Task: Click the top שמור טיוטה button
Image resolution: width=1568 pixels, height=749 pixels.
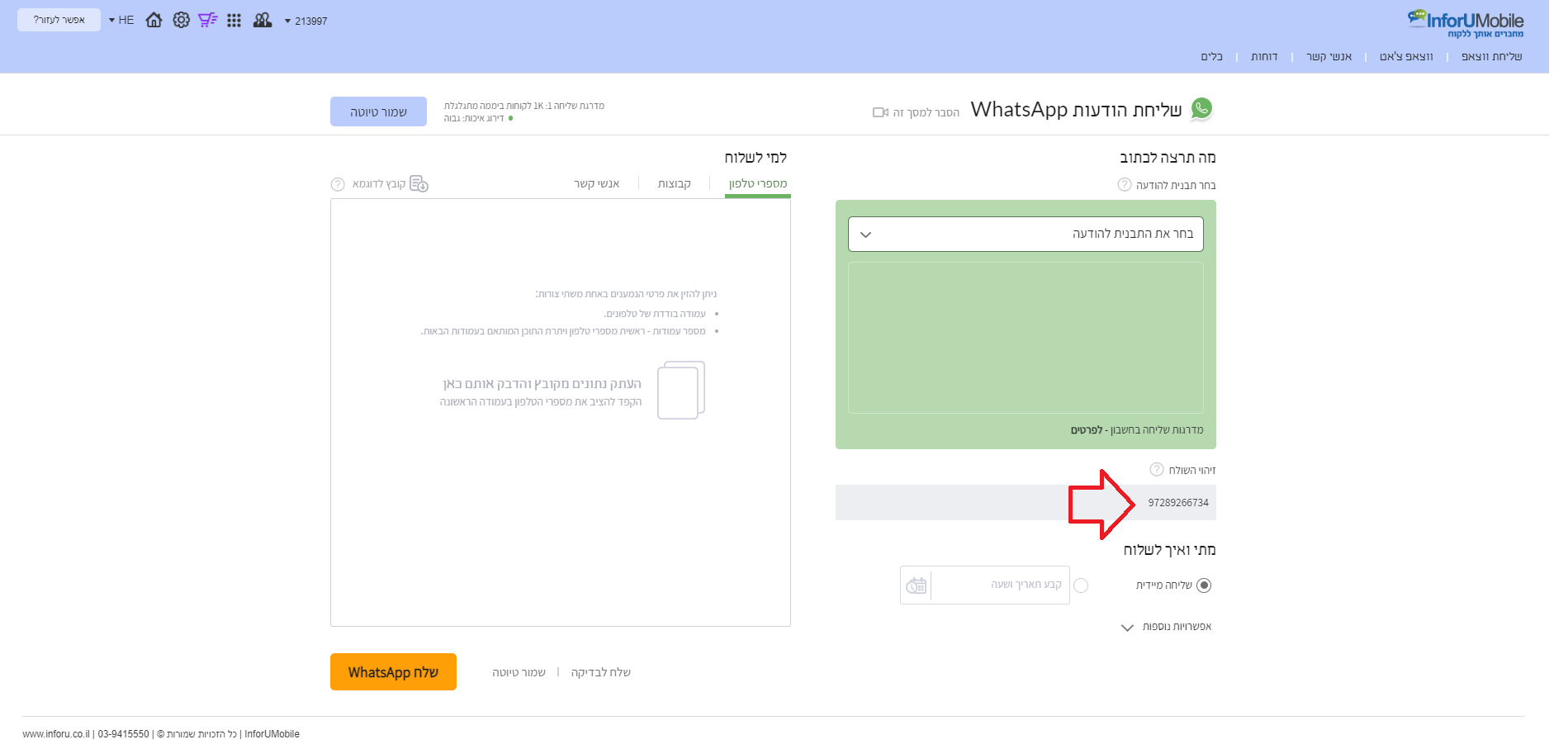Action: [x=378, y=111]
